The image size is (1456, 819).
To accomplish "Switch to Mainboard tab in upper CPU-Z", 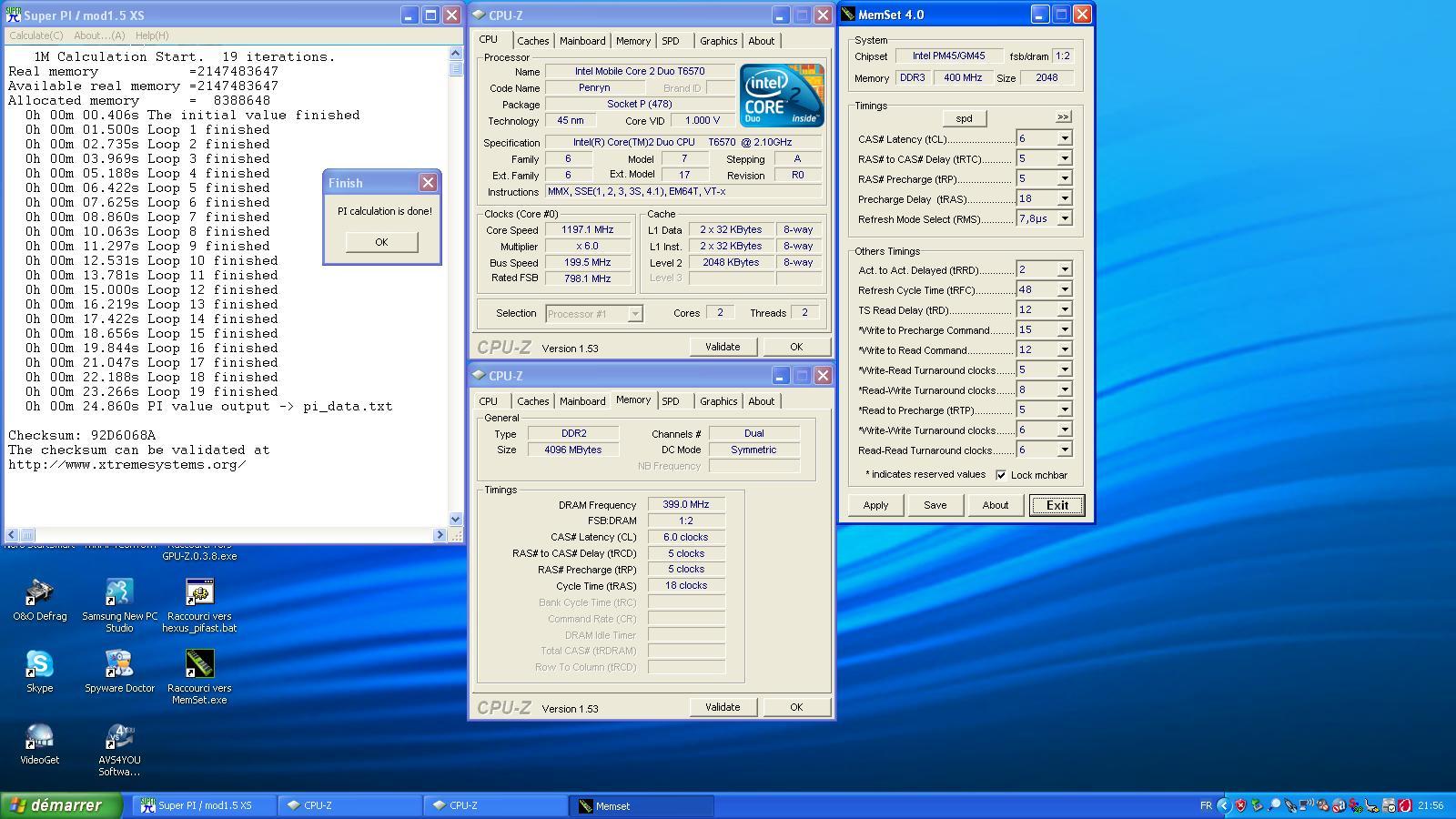I will [x=582, y=41].
